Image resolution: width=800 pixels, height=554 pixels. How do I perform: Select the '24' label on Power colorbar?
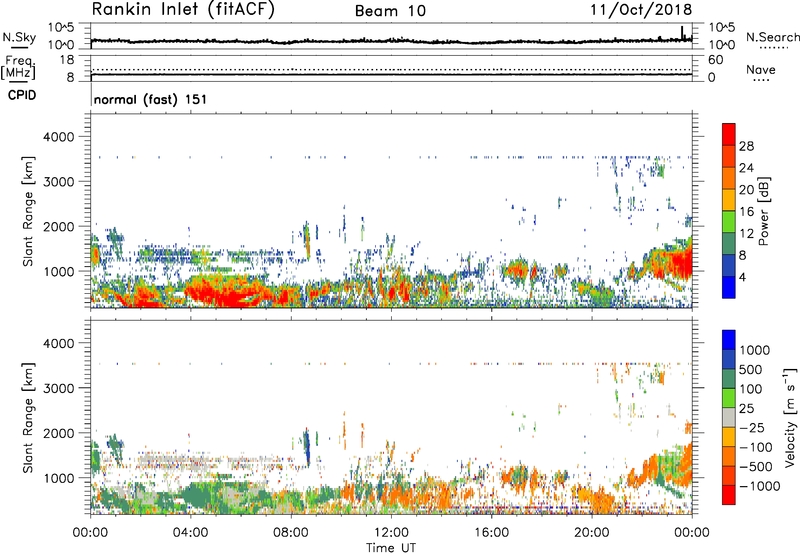point(746,168)
